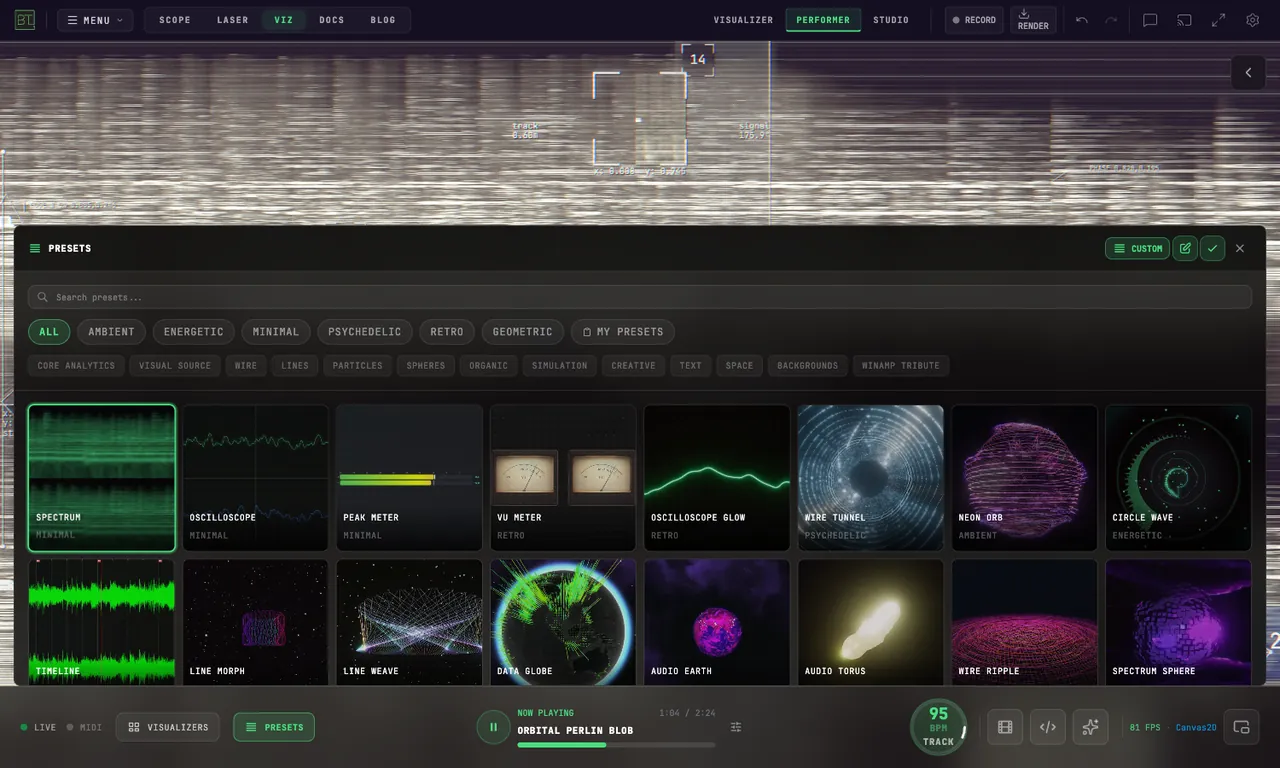Open the code editor brackets icon
Viewport: 1280px width, 768px height.
click(1048, 727)
